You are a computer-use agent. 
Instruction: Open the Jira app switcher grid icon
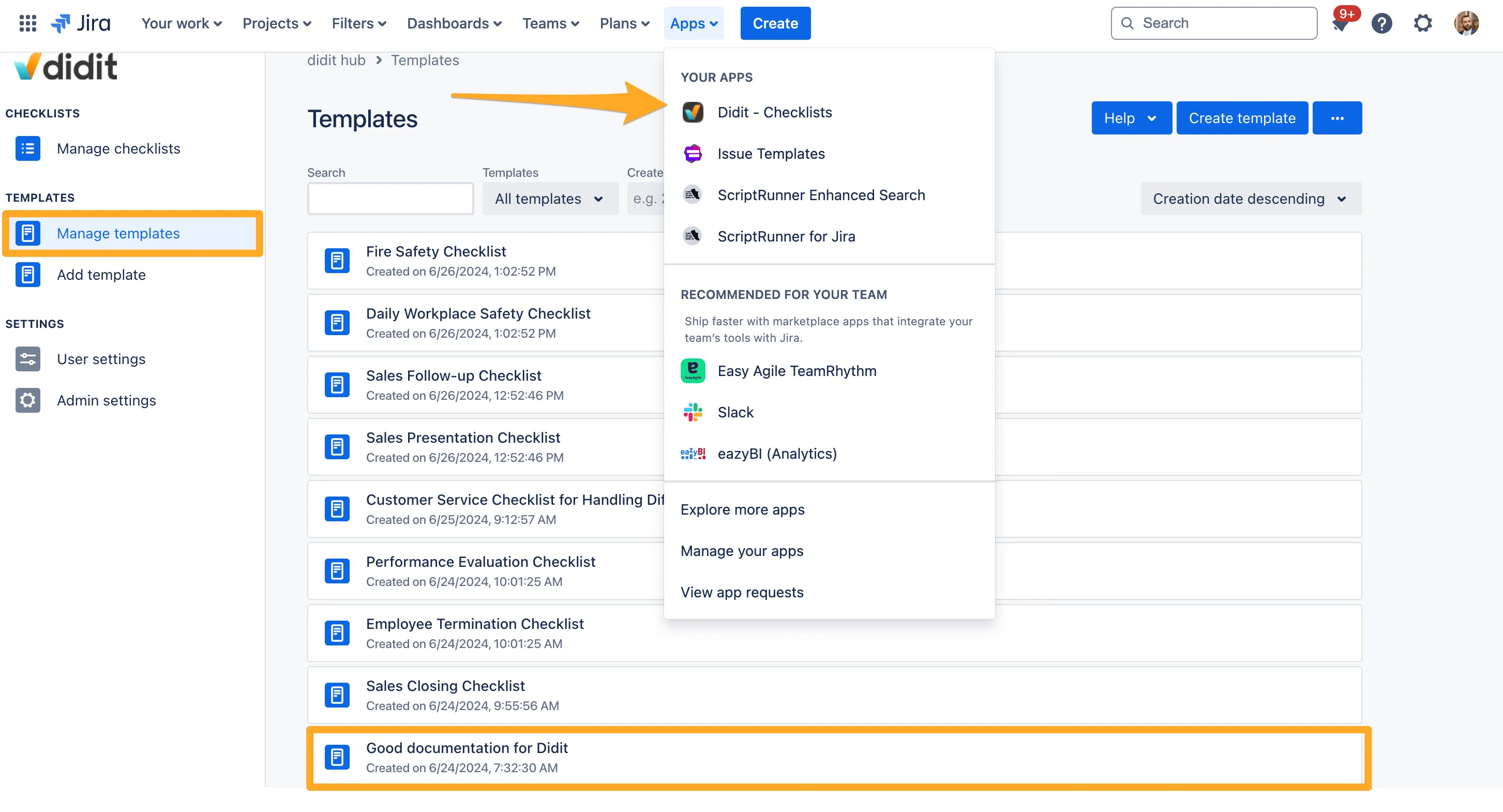[x=27, y=23]
